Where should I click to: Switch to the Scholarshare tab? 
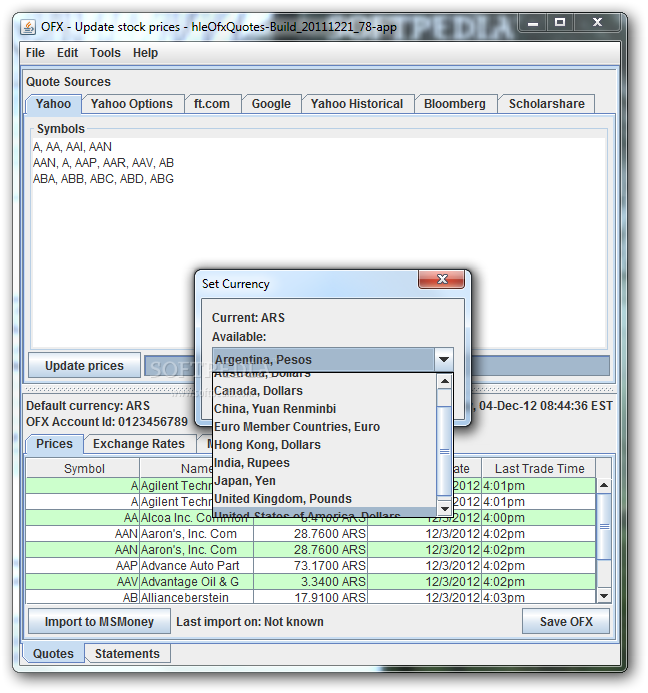pos(546,104)
